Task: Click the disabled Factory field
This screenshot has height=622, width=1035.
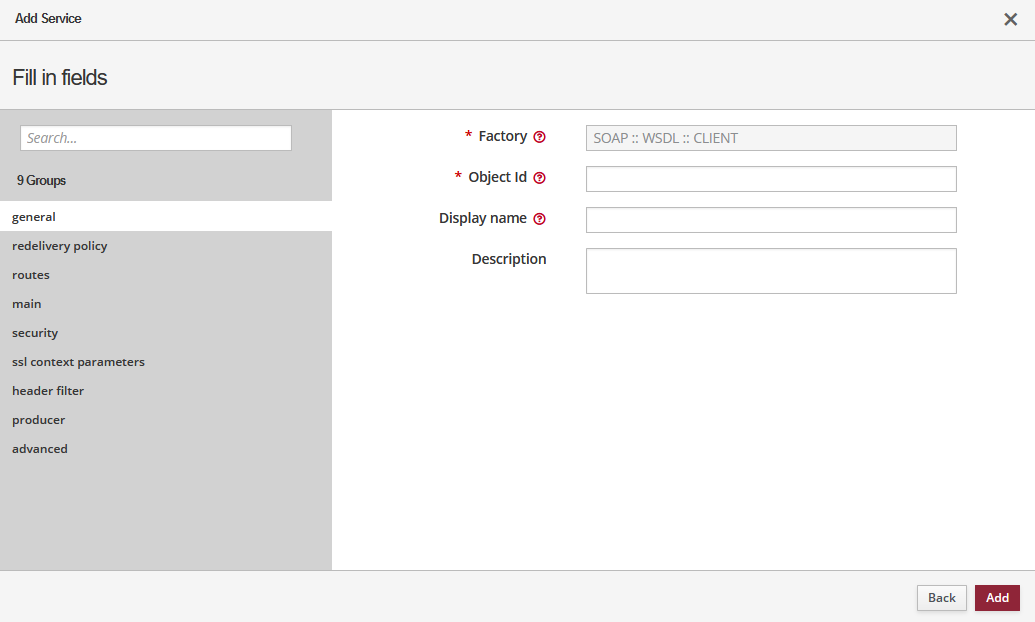Action: 771,138
